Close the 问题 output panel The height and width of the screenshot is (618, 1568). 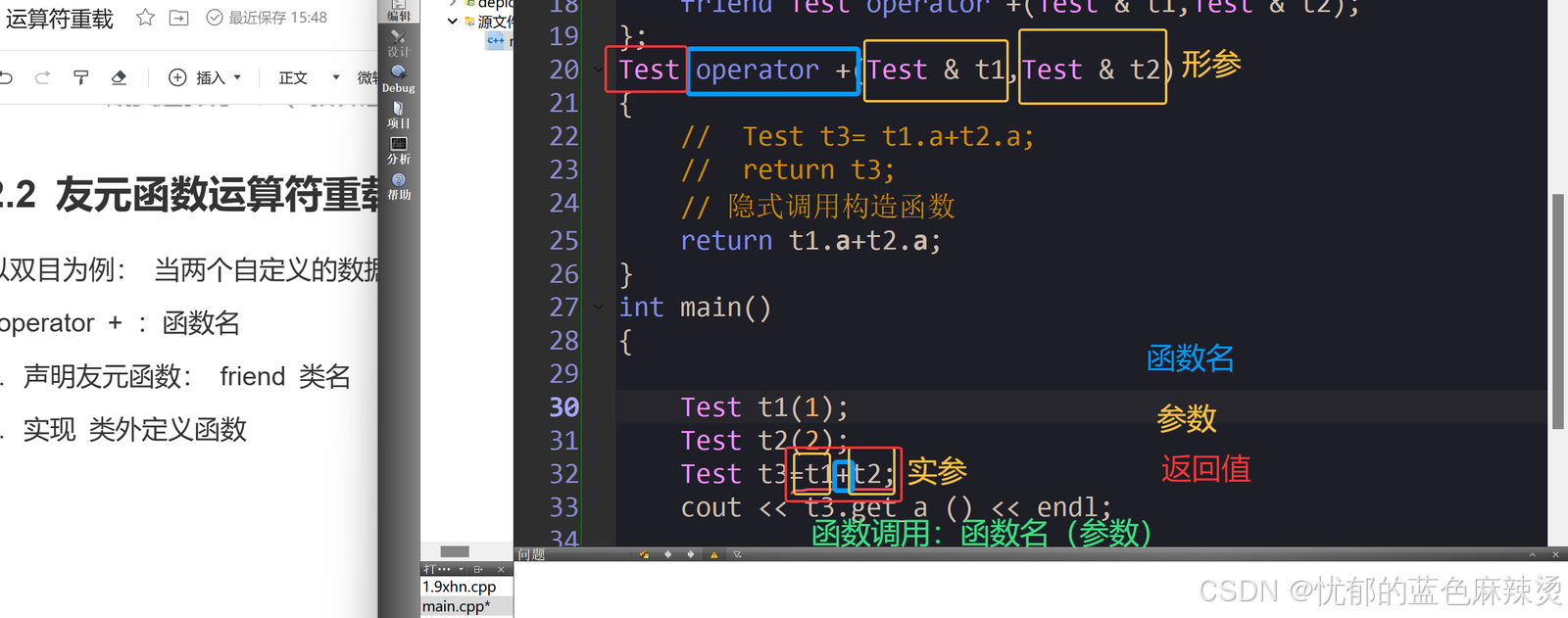1555,554
